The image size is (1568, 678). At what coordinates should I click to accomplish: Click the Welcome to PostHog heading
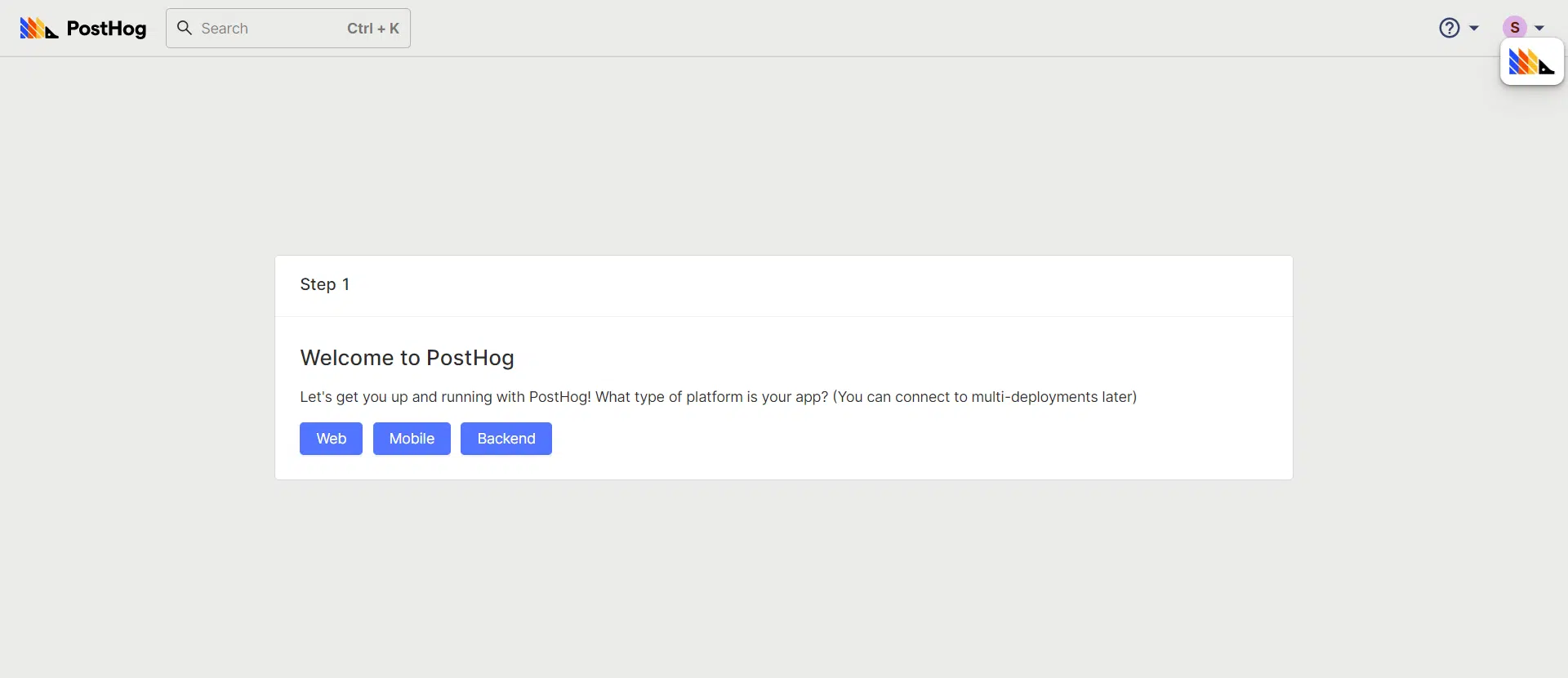coord(407,358)
